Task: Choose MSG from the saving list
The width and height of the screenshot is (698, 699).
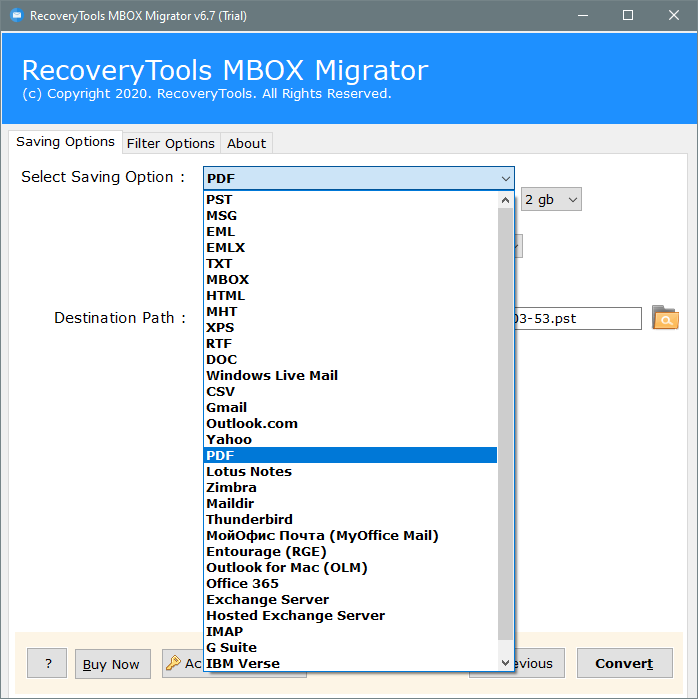Action: click(x=351, y=216)
